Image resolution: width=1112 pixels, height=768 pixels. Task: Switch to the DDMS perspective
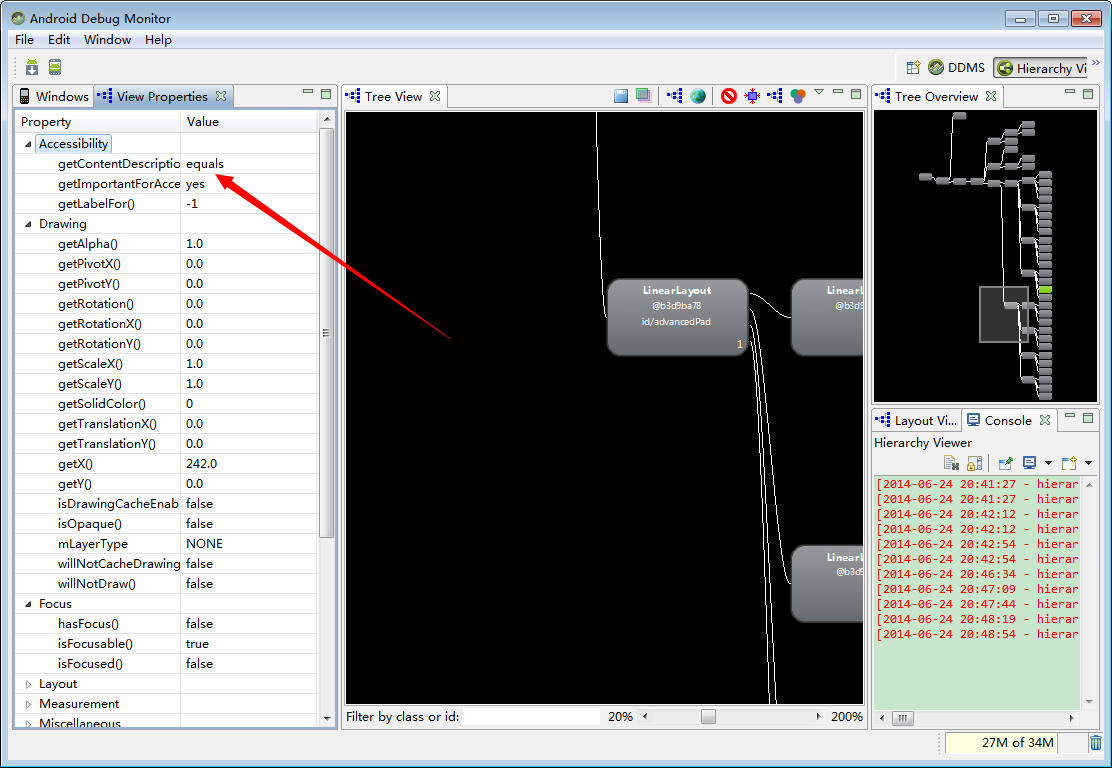click(x=956, y=68)
